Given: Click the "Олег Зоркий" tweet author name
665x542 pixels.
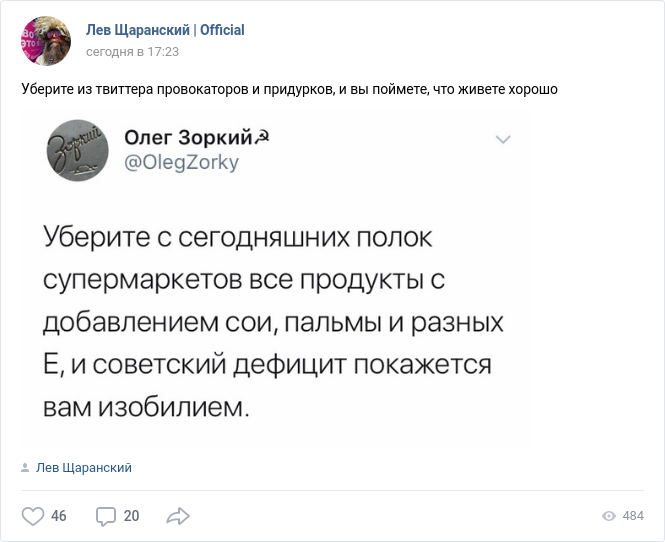Looking at the screenshot, I should pyautogui.click(x=187, y=136).
